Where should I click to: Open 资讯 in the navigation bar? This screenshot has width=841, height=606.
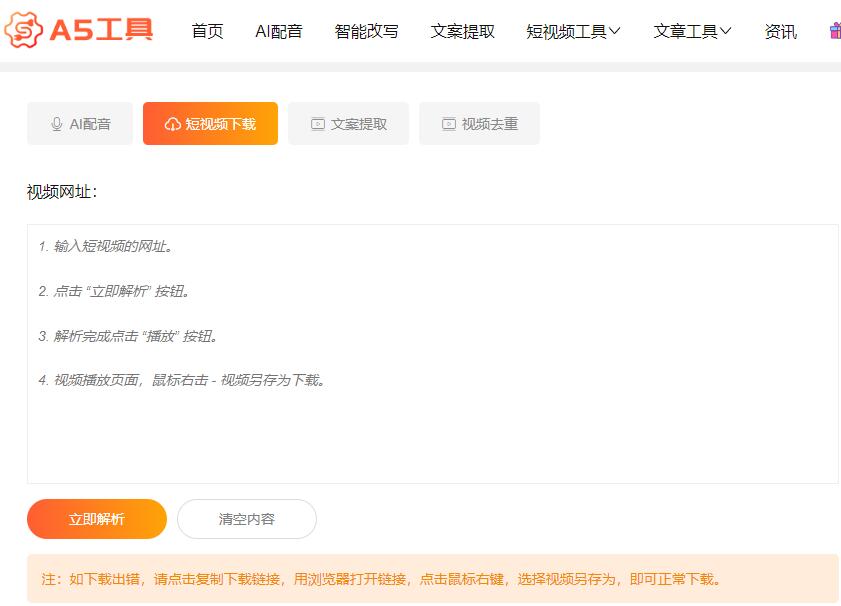pyautogui.click(x=780, y=31)
